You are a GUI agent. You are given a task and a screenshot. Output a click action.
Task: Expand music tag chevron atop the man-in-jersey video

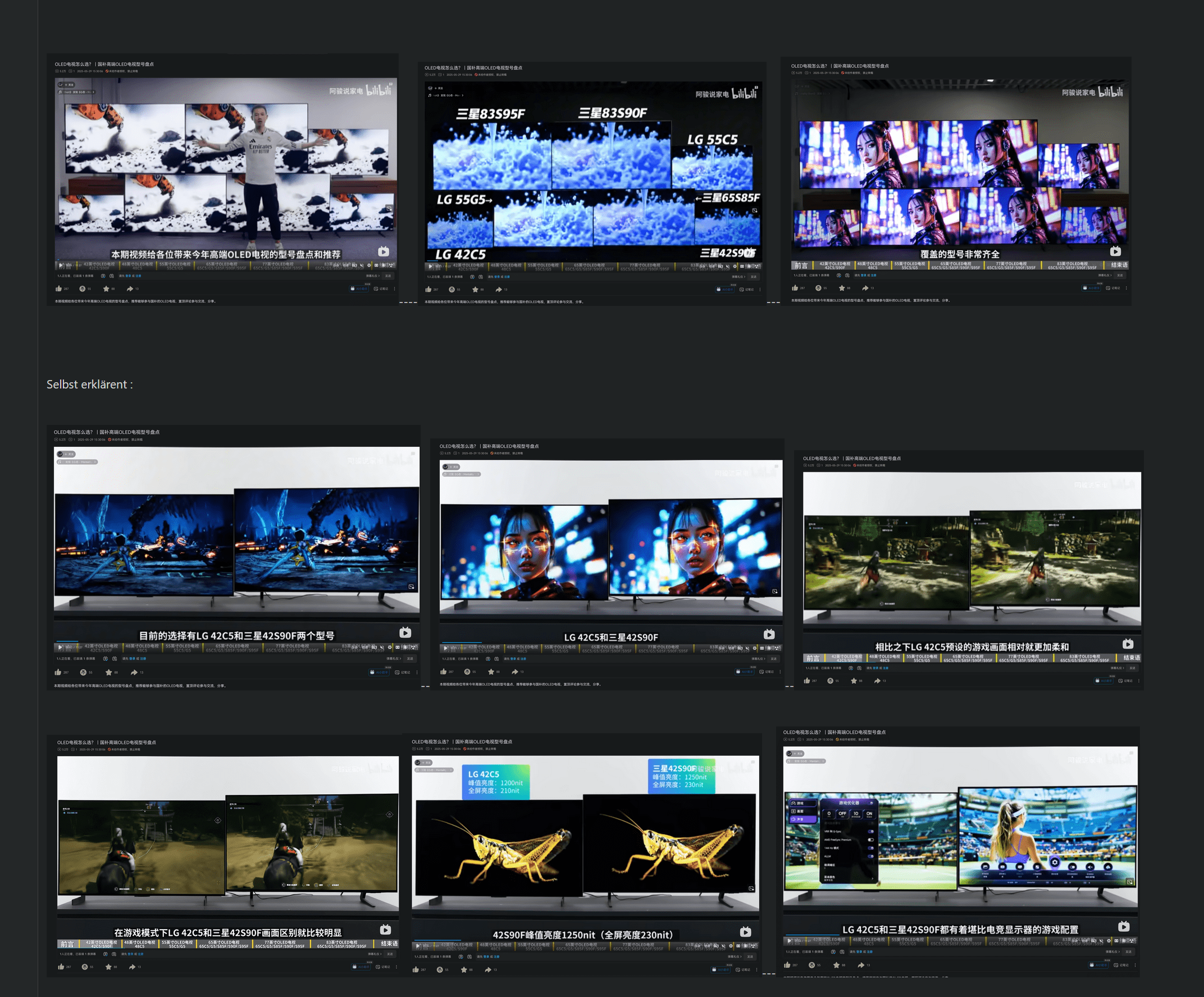(x=94, y=92)
